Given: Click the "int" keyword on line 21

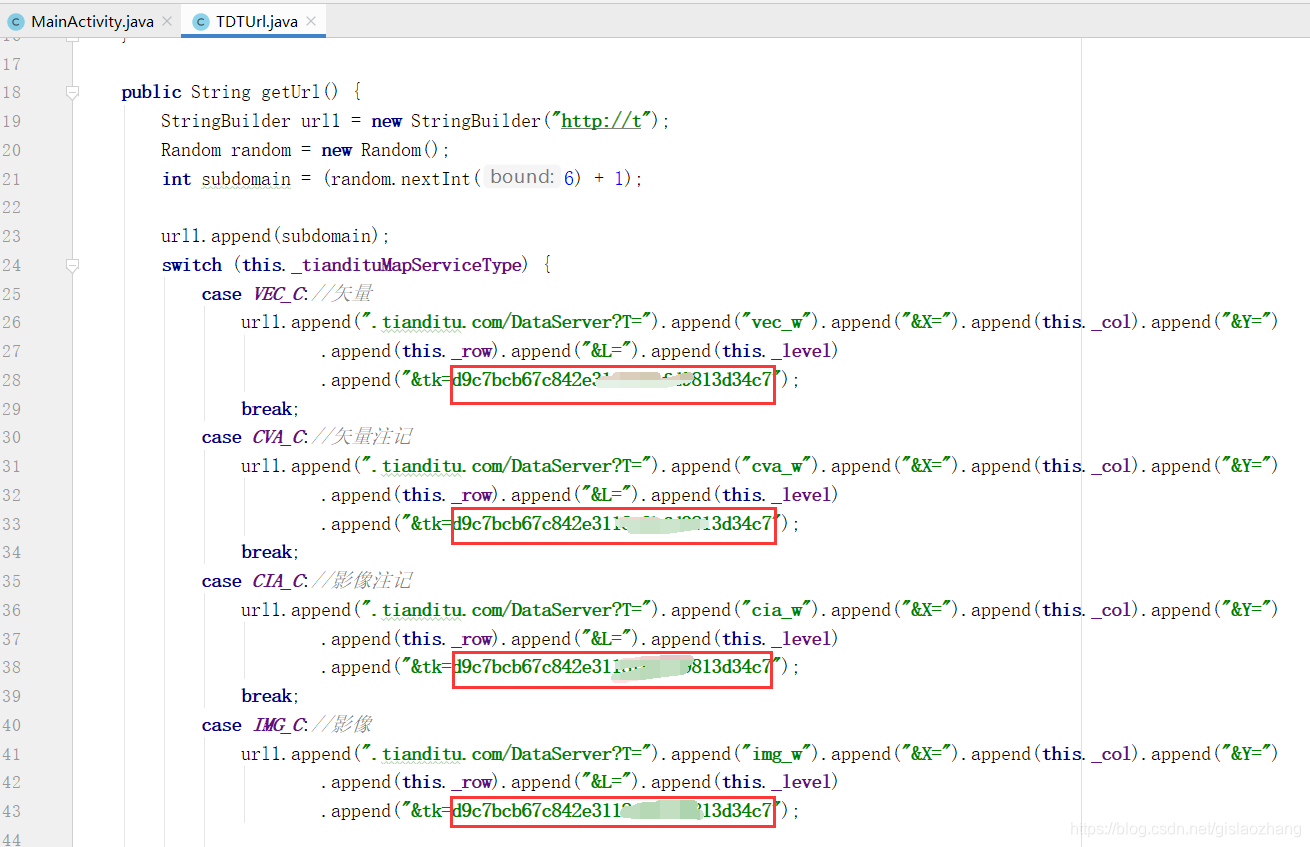Looking at the screenshot, I should 176,179.
